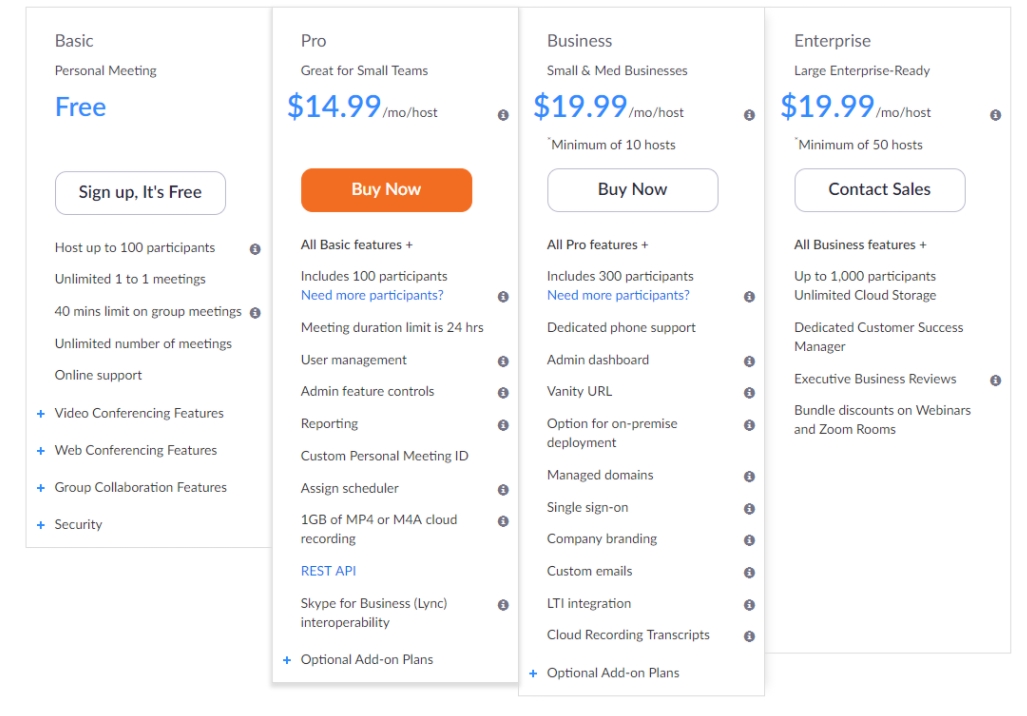Click info icon next to Company branding
The width and height of the screenshot is (1027, 716).
pos(749,540)
